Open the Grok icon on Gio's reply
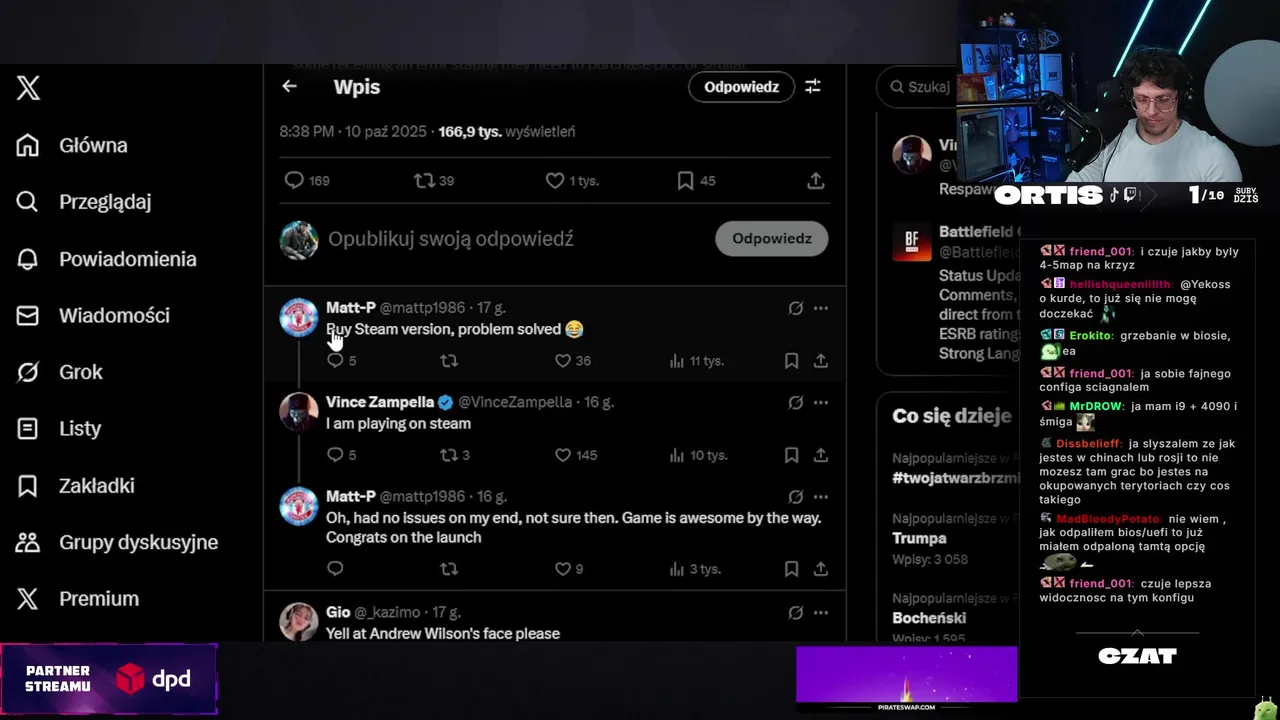1280x720 pixels. pos(796,612)
